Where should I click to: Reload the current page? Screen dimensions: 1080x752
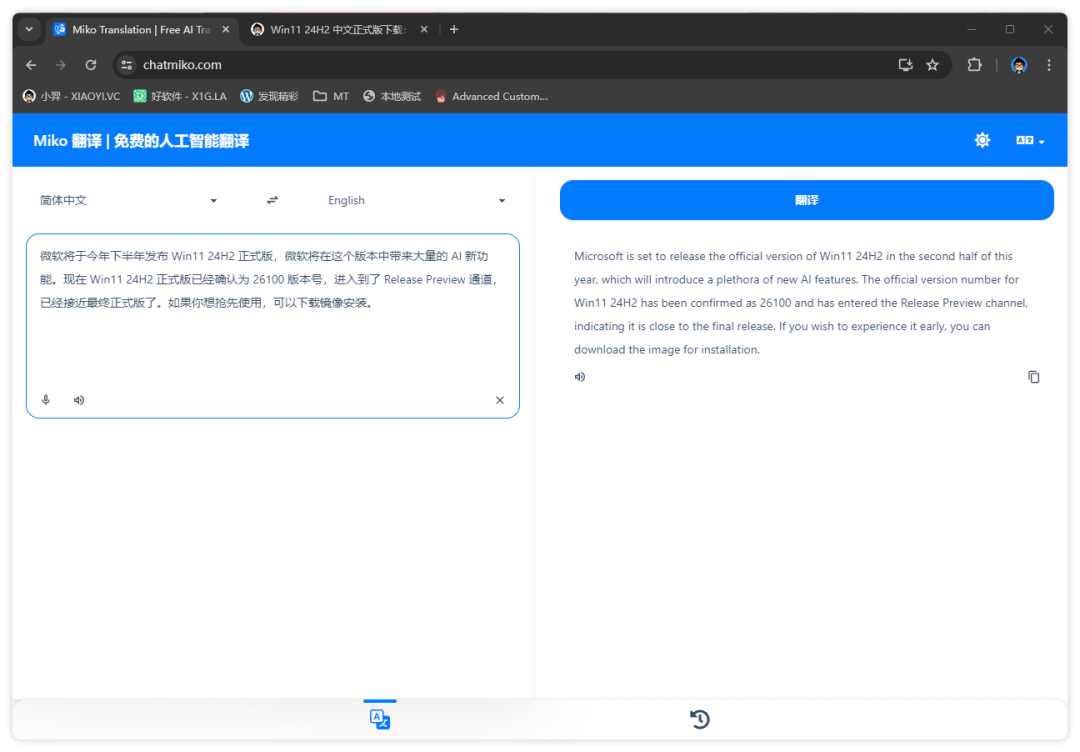tap(91, 65)
